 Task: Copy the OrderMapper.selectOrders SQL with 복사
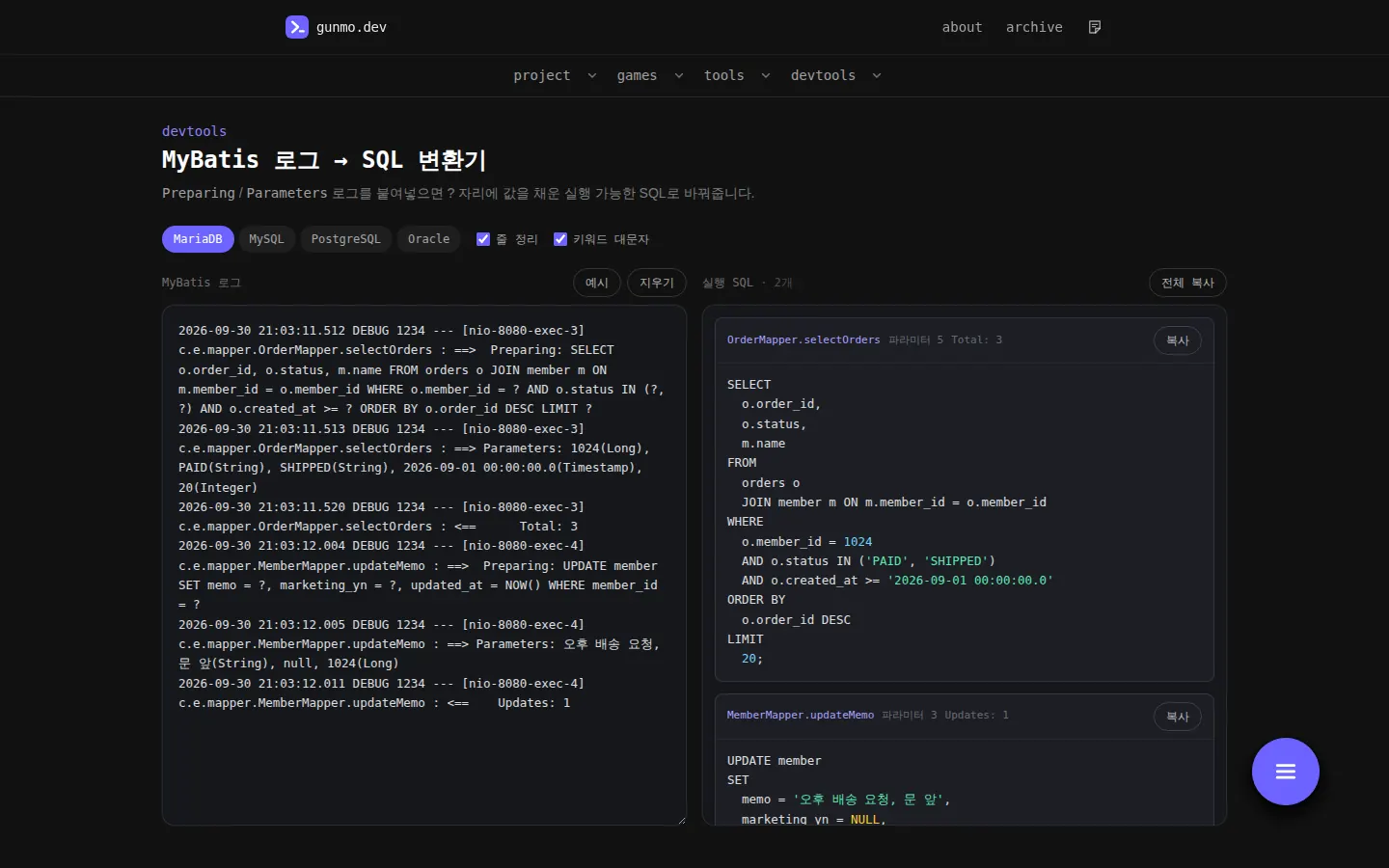click(x=1177, y=340)
